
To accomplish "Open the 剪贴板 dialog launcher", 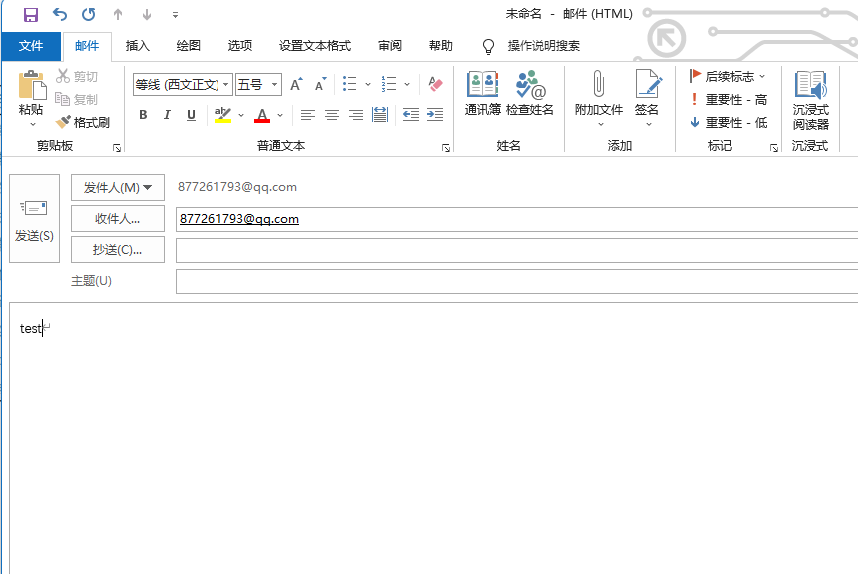I will pyautogui.click(x=117, y=148).
